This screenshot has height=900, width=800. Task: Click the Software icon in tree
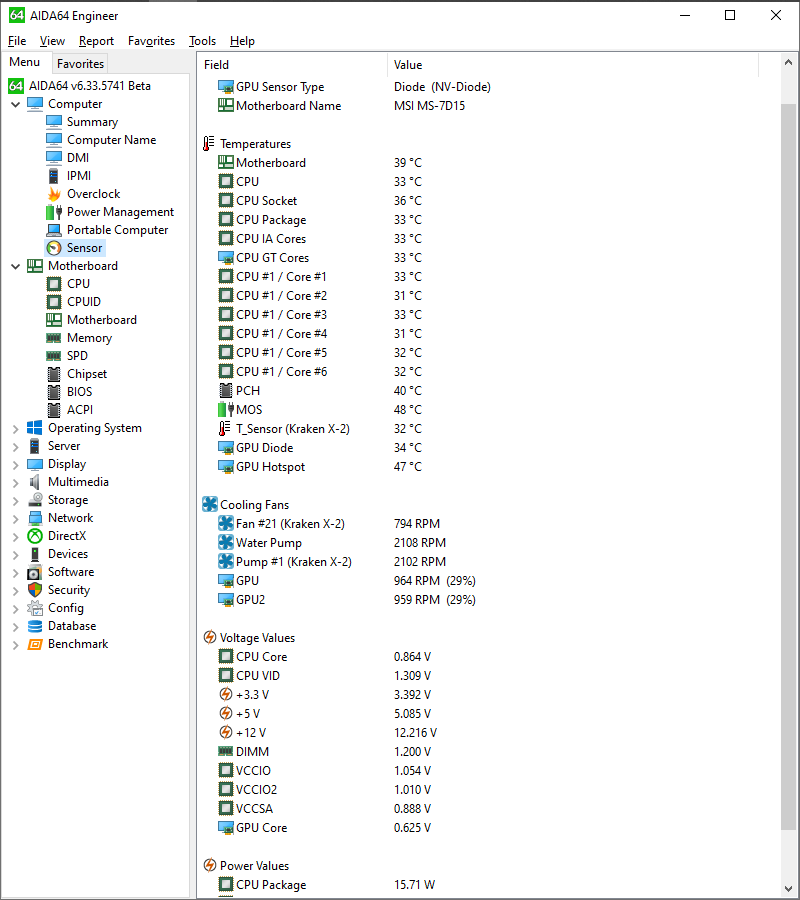[35, 572]
